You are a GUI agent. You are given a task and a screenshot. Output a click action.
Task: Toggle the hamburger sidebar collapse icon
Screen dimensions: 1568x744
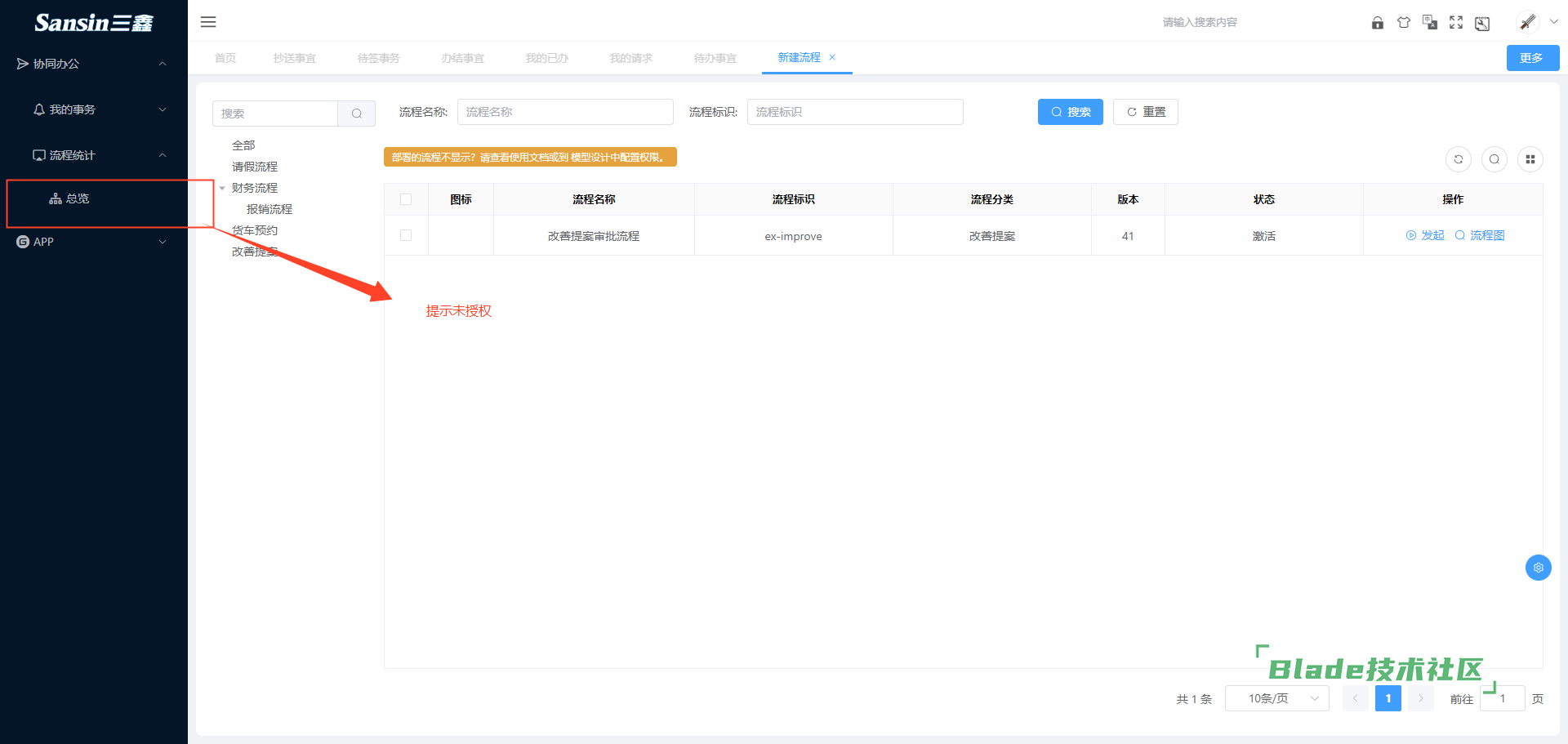(208, 22)
